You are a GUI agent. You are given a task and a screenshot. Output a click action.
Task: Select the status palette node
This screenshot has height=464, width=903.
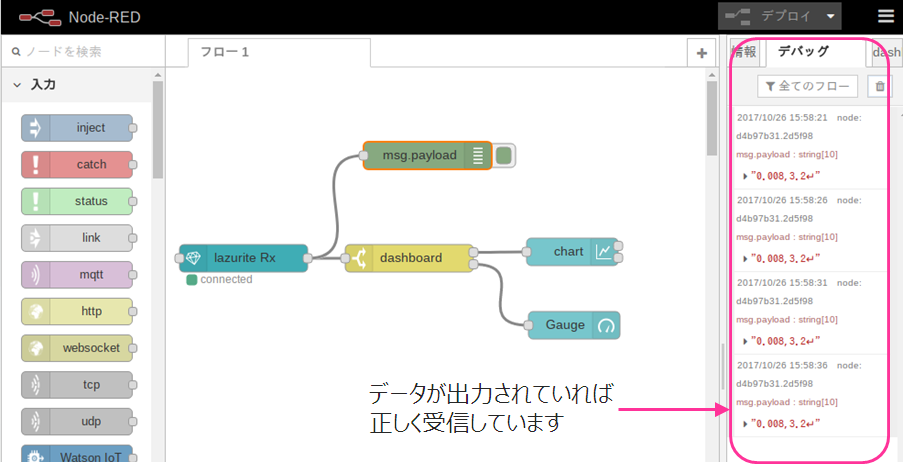tap(77, 201)
